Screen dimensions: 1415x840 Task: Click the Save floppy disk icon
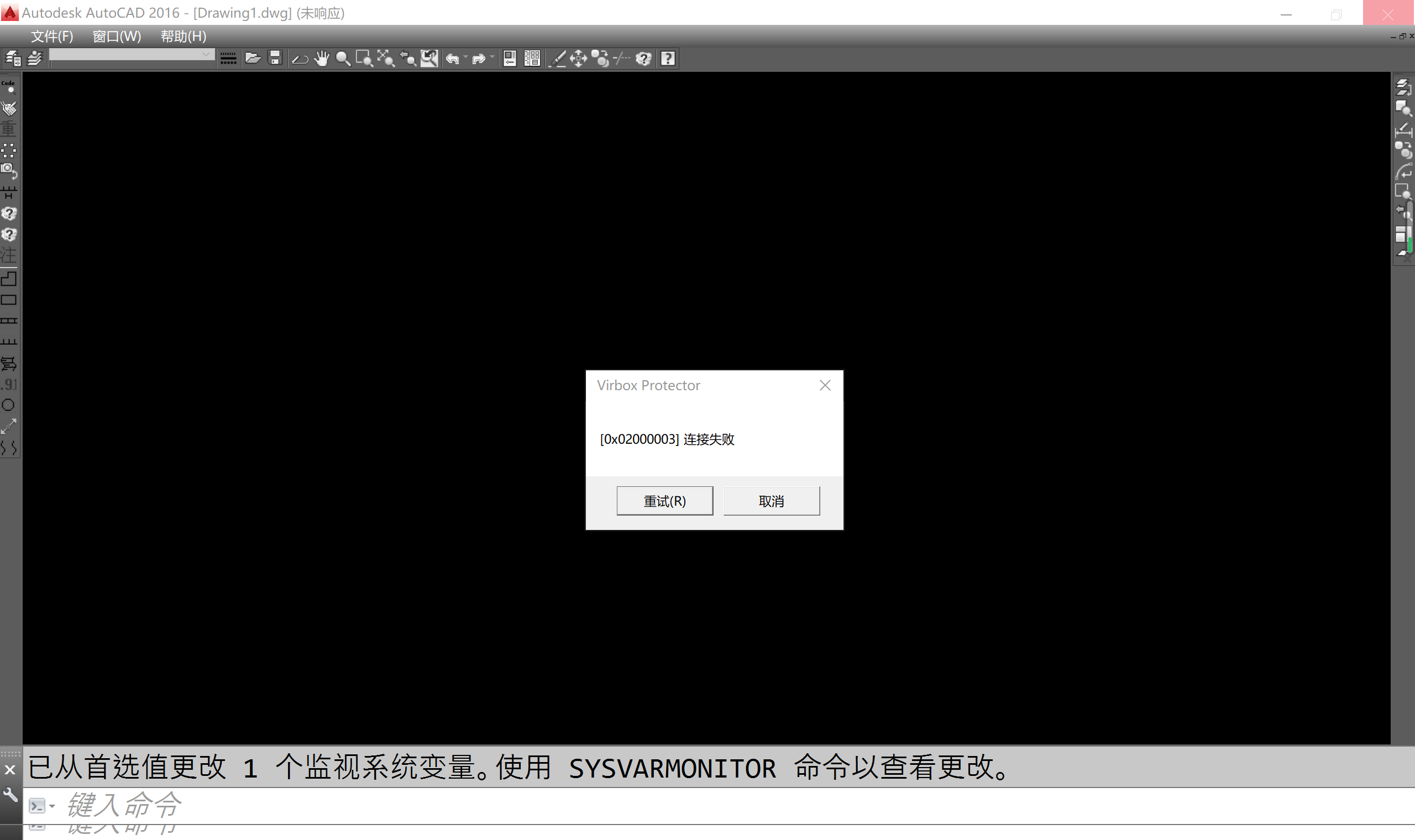click(x=275, y=58)
